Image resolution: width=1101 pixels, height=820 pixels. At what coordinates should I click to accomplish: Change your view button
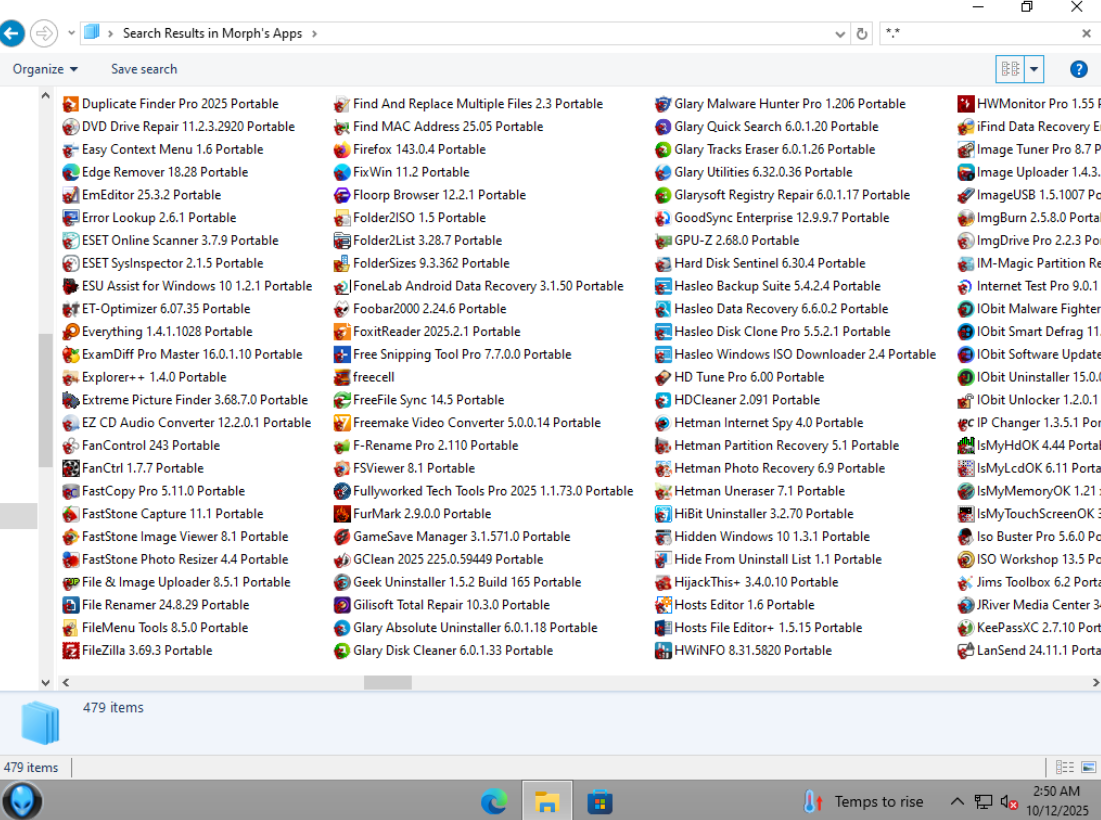[1010, 69]
